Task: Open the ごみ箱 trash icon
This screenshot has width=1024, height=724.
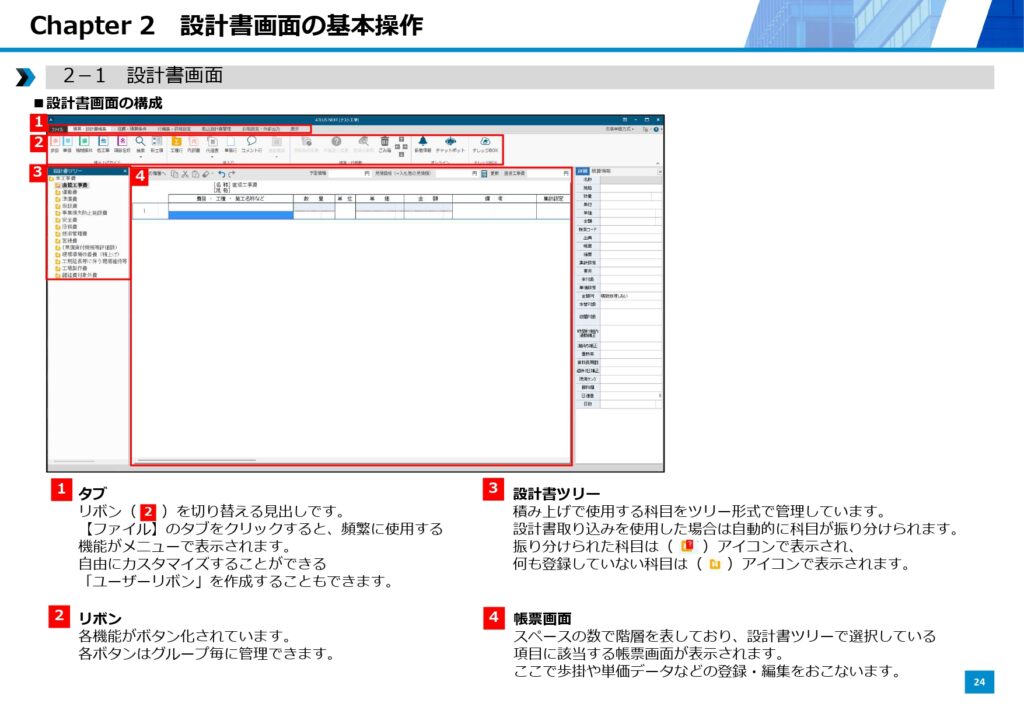Action: point(385,142)
